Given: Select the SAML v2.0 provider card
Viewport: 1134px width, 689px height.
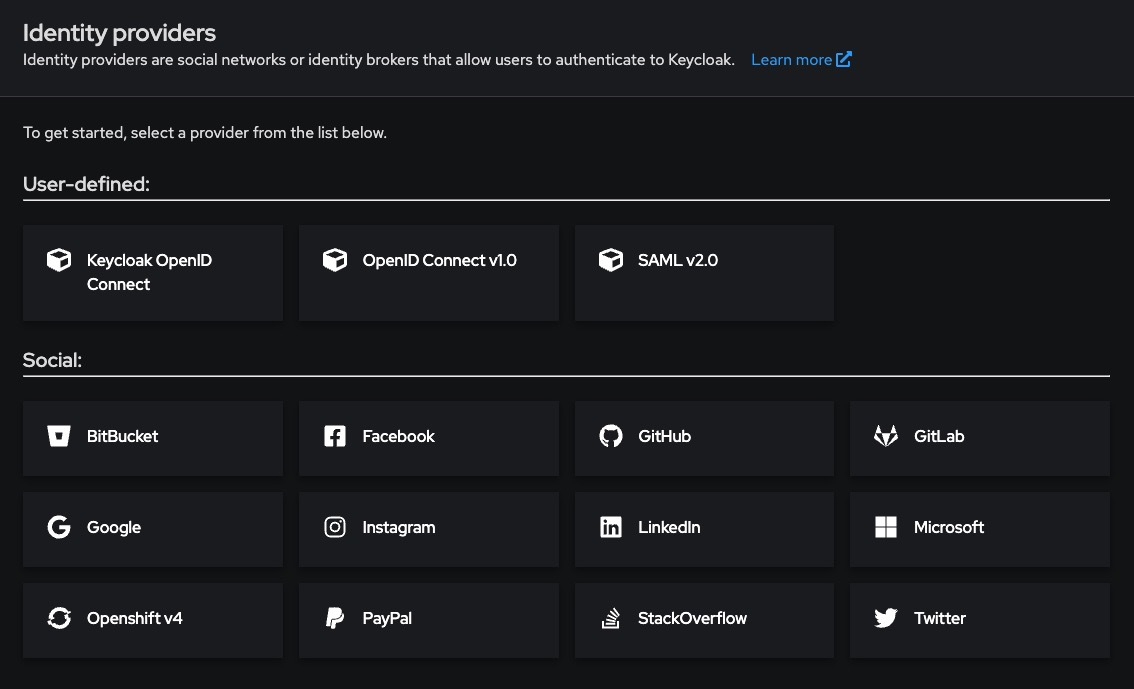Looking at the screenshot, I should click(703, 272).
